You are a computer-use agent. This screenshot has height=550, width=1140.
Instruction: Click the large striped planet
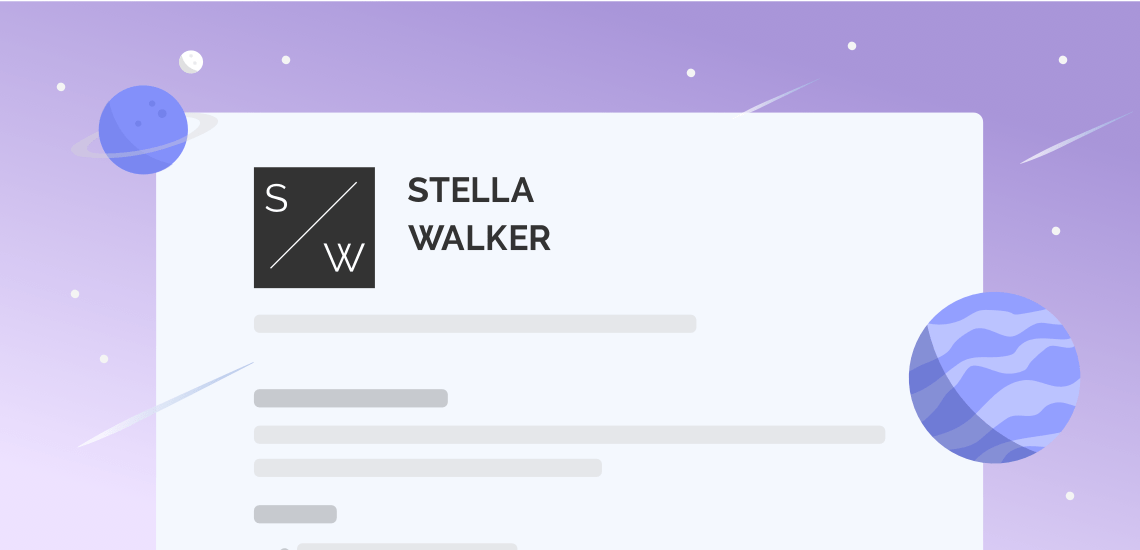(x=995, y=378)
